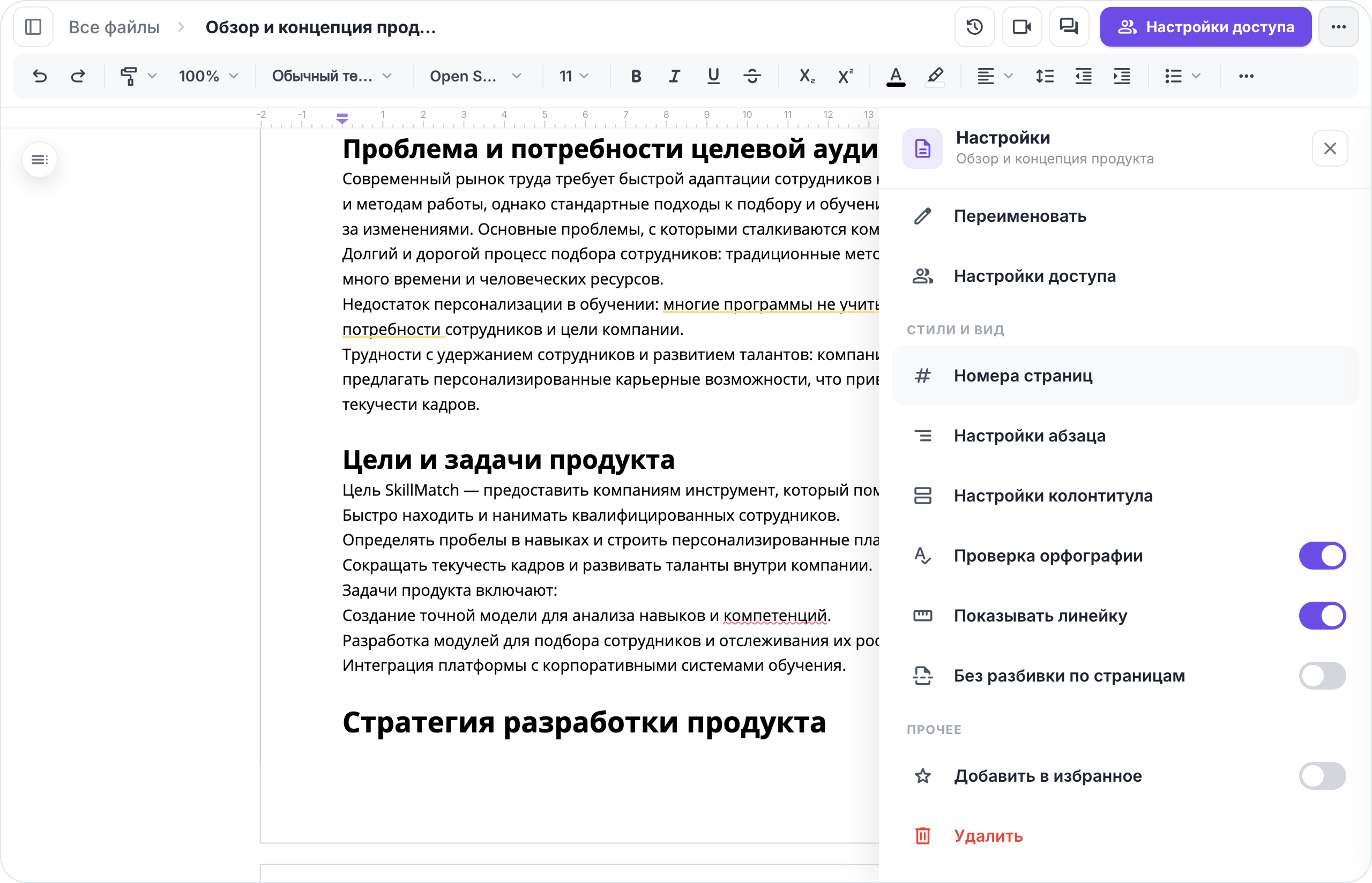This screenshot has height=883, width=1372.
Task: Toggle underline formatting
Action: (713, 76)
